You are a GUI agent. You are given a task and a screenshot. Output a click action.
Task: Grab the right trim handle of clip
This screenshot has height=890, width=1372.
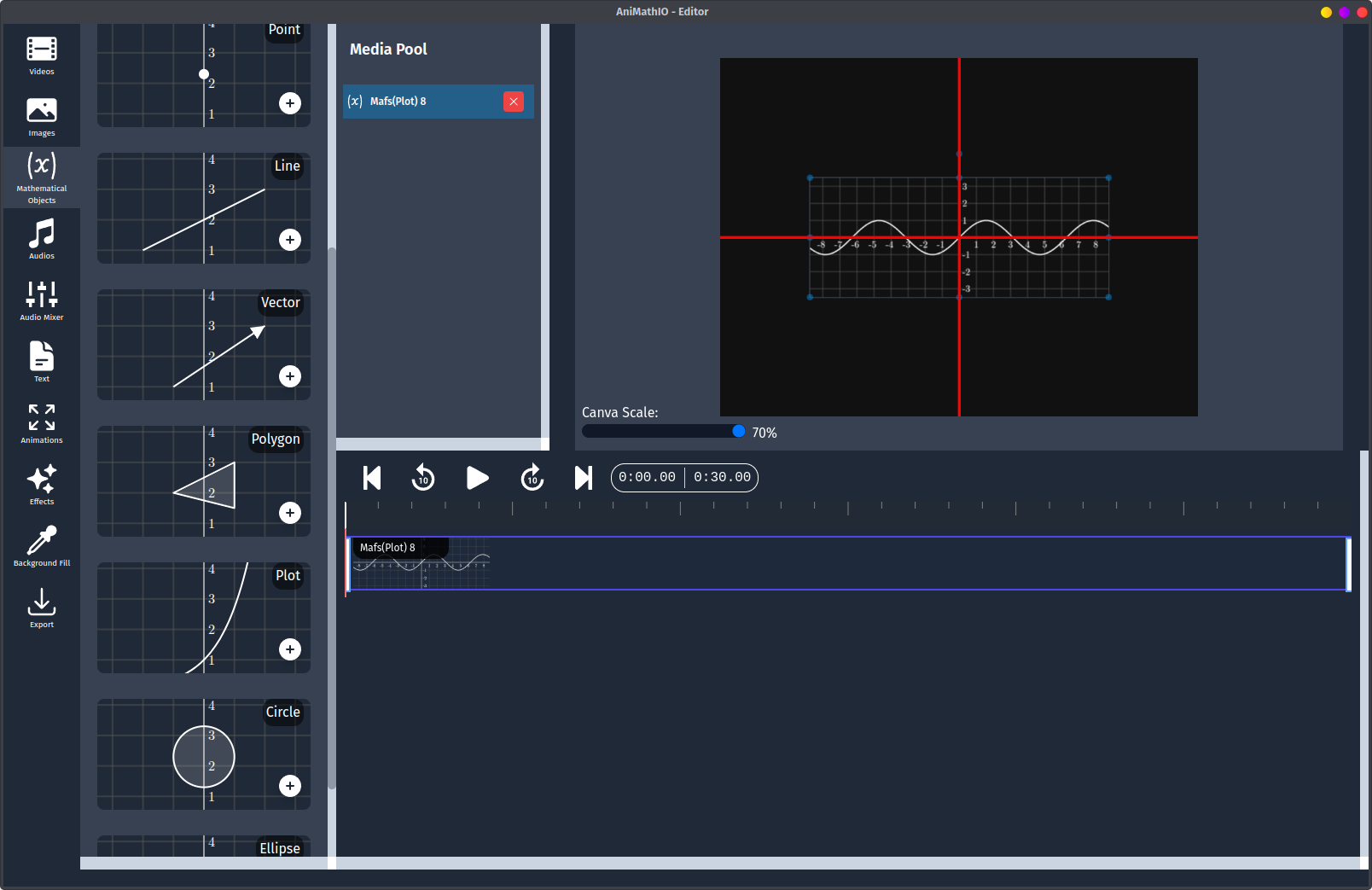(1348, 563)
